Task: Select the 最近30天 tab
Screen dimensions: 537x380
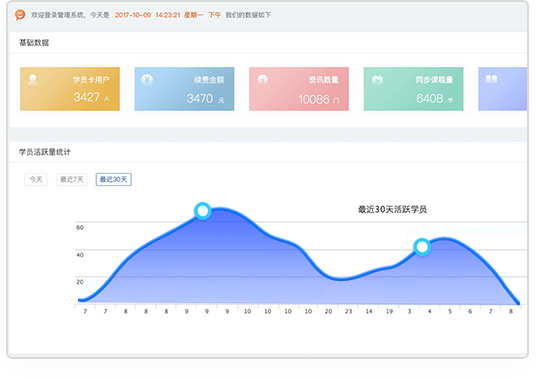Action: (x=114, y=179)
